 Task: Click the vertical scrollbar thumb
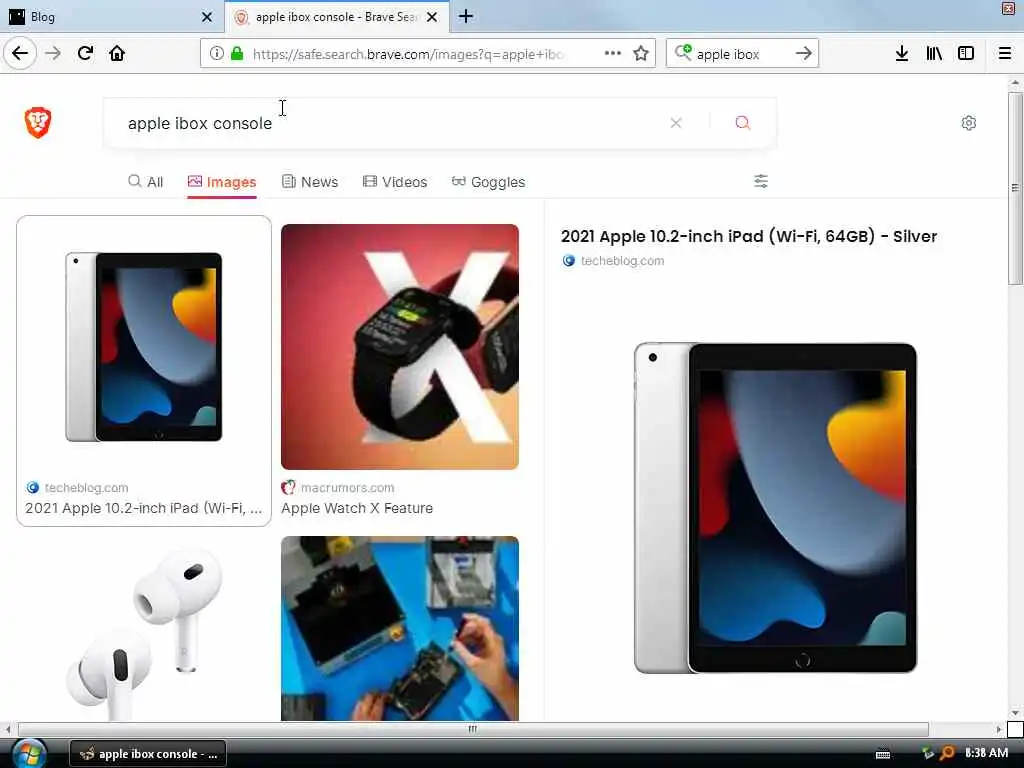point(1015,188)
